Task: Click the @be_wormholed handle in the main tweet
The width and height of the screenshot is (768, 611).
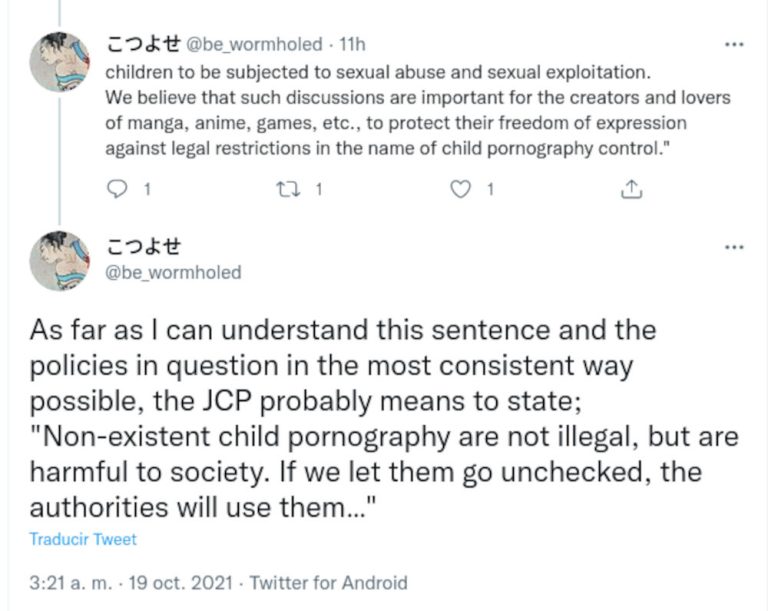Action: [172, 272]
